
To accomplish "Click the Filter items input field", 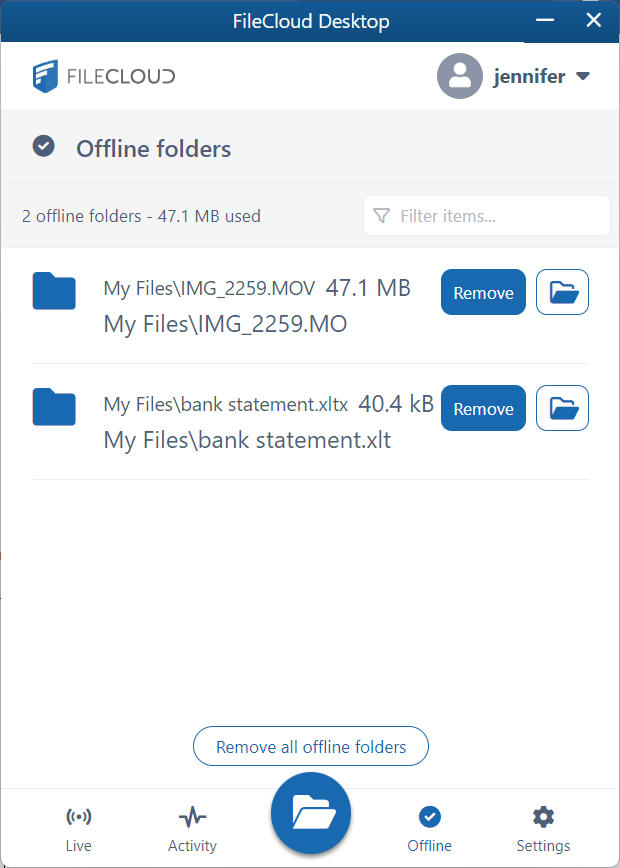I will (487, 216).
